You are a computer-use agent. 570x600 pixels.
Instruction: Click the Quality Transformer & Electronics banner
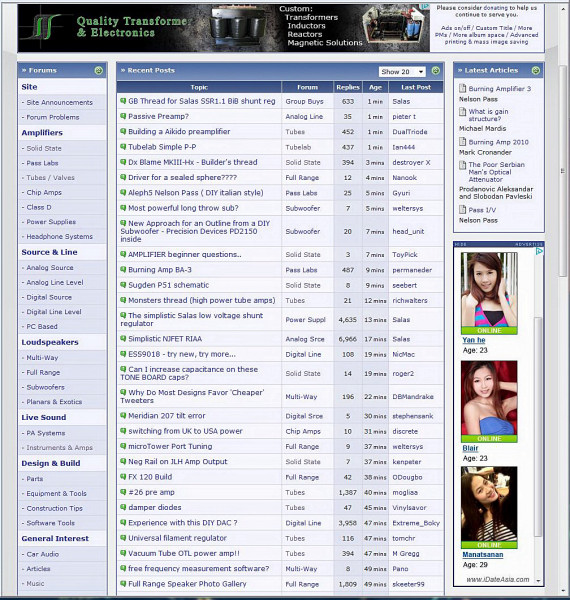coord(223,28)
